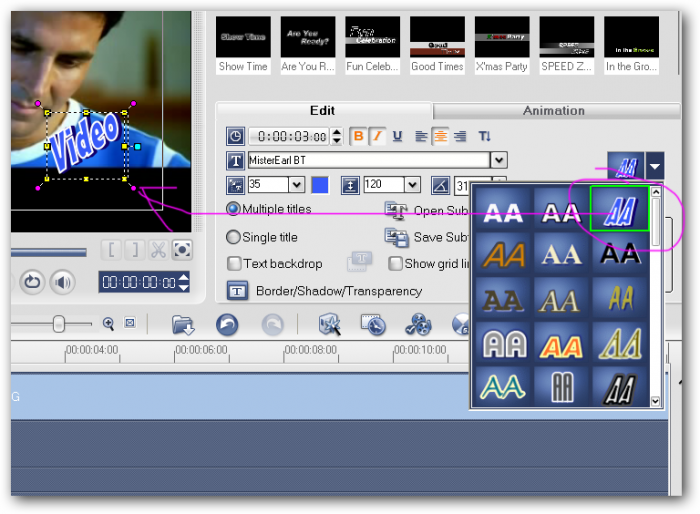
Task: Open the Track Manager film reel icon
Action: coord(418,325)
